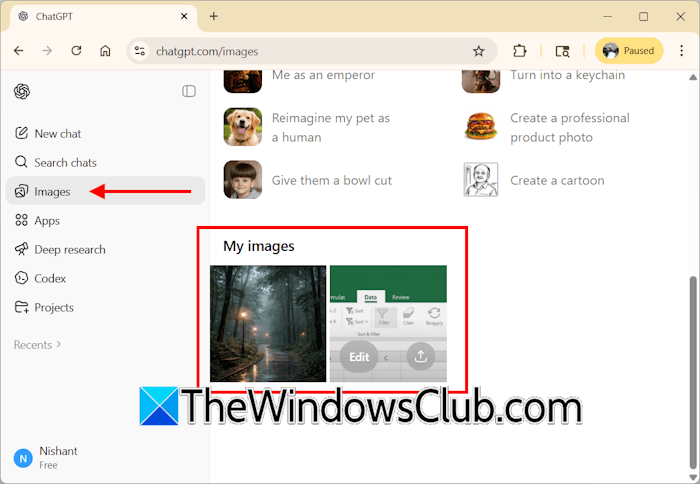Click the address bar URL chatgpt.com/images
The width and height of the screenshot is (700, 484).
pyautogui.click(x=207, y=51)
